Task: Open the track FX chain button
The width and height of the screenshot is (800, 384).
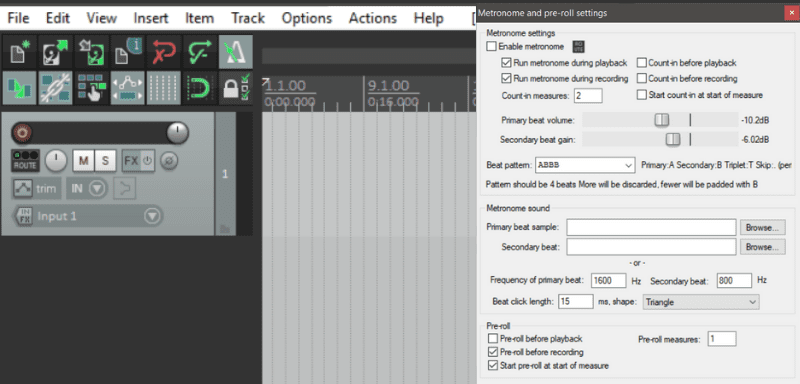Action: tap(131, 161)
